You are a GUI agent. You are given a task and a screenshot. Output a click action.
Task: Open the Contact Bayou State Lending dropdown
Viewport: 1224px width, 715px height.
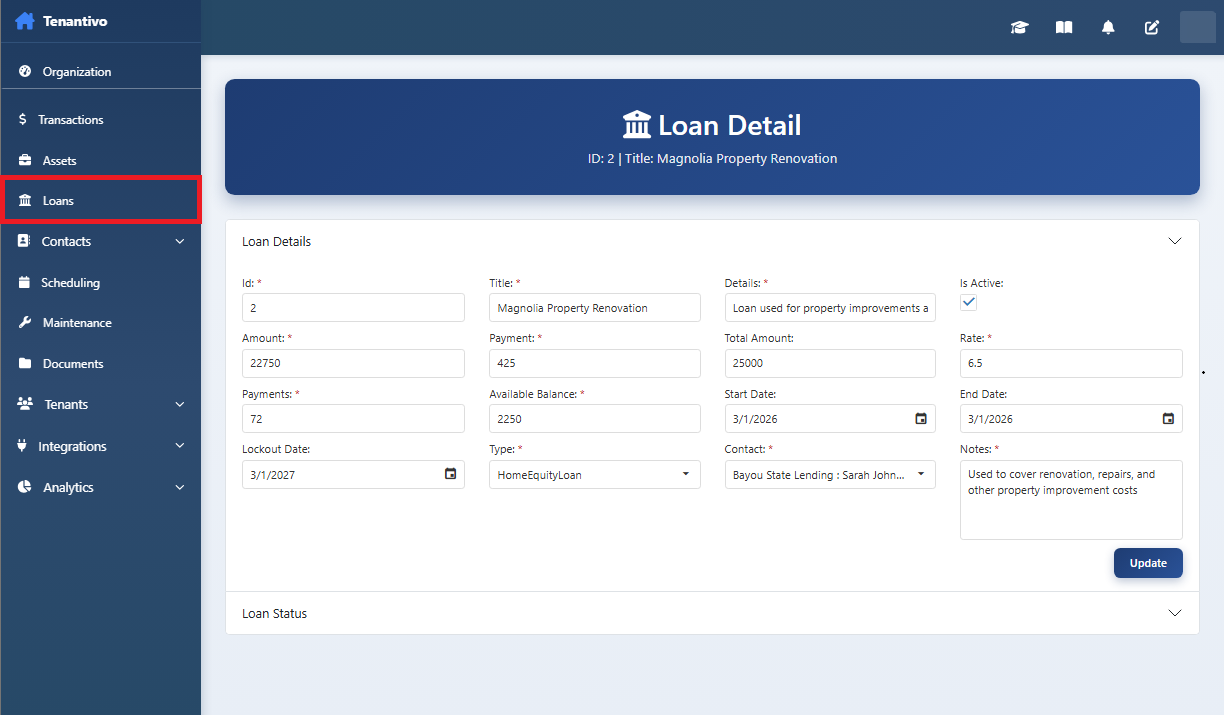coord(830,474)
